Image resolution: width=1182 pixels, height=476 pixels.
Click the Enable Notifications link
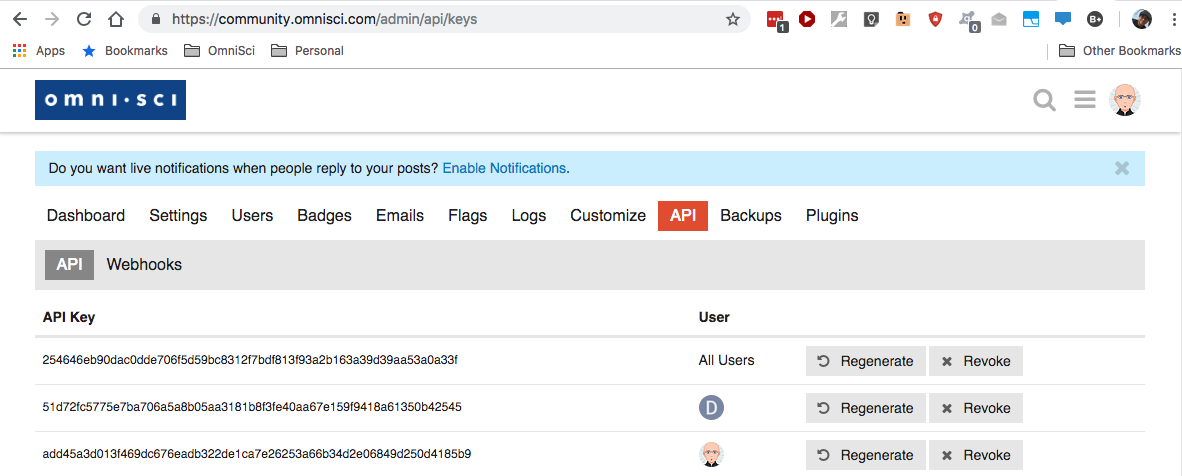pos(504,168)
